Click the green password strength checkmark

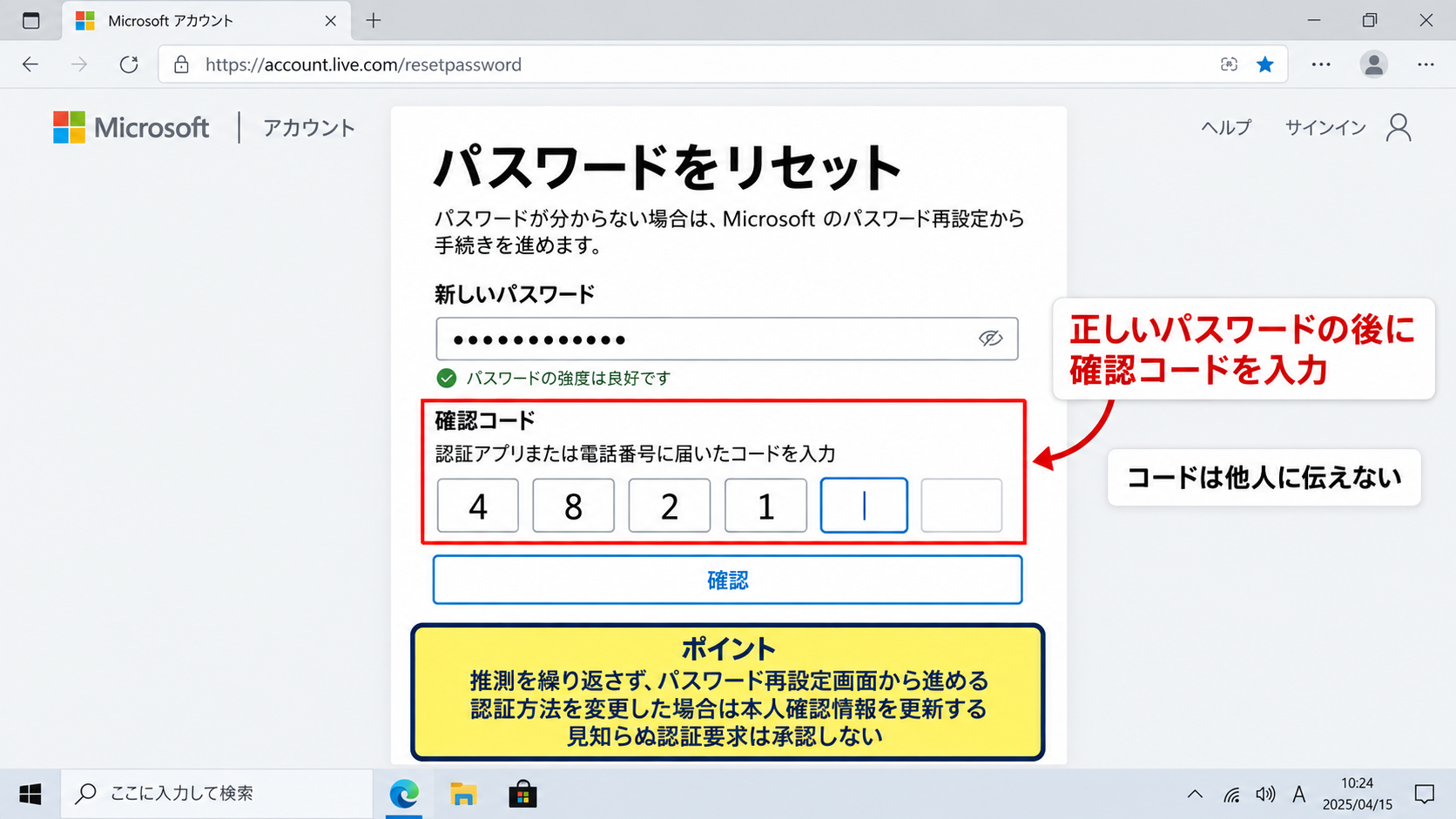click(x=447, y=378)
